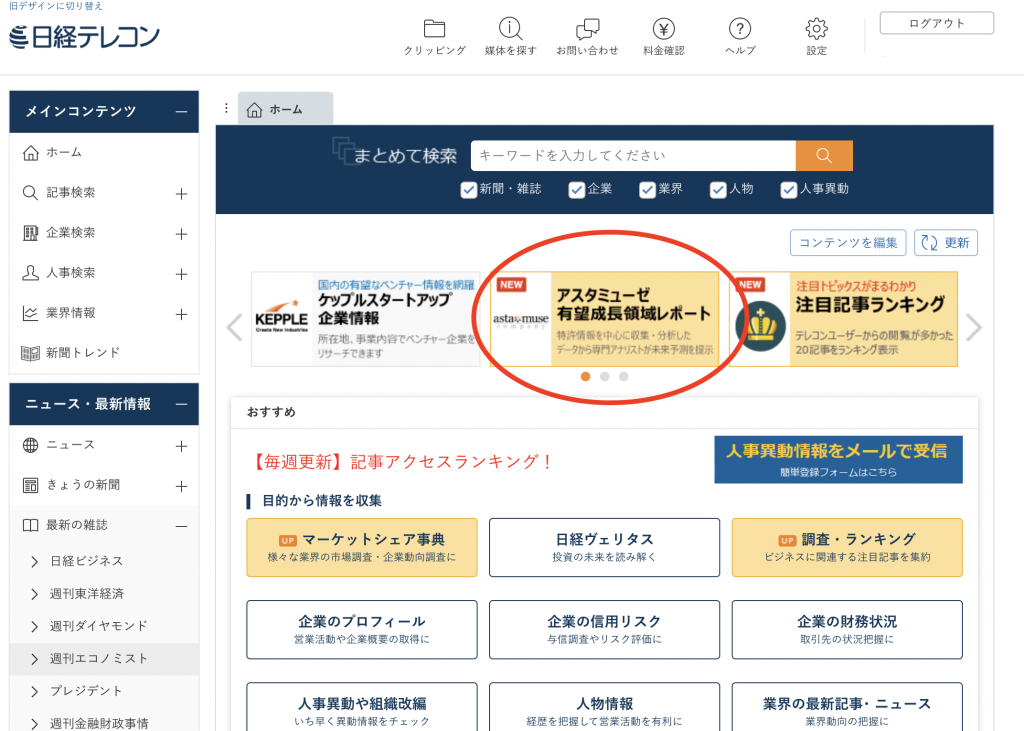Viewport: 1024px width, 731px height.
Task: Click the crown icon in ranking banner
Action: [x=760, y=326]
